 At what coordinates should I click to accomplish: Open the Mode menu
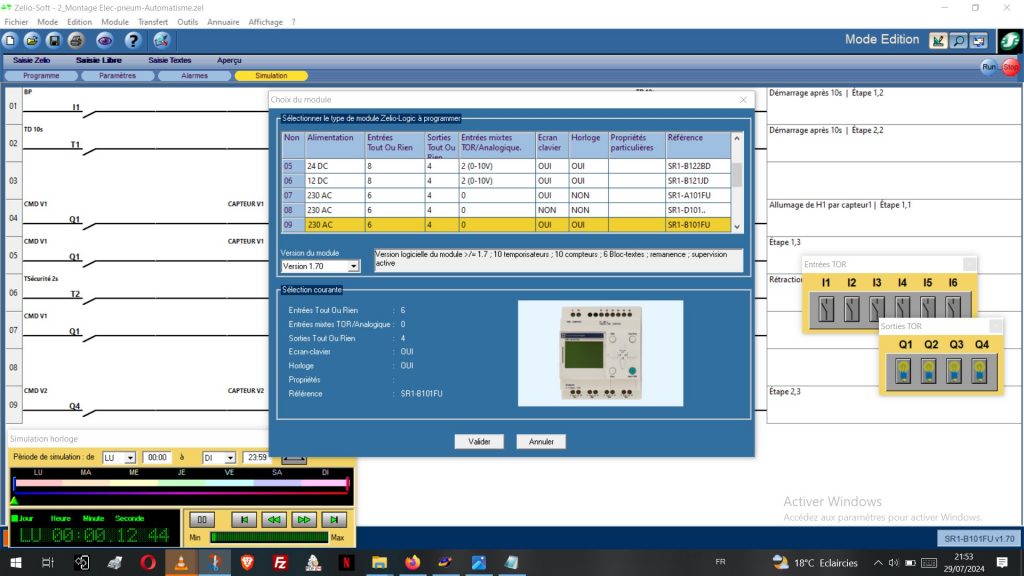48,22
